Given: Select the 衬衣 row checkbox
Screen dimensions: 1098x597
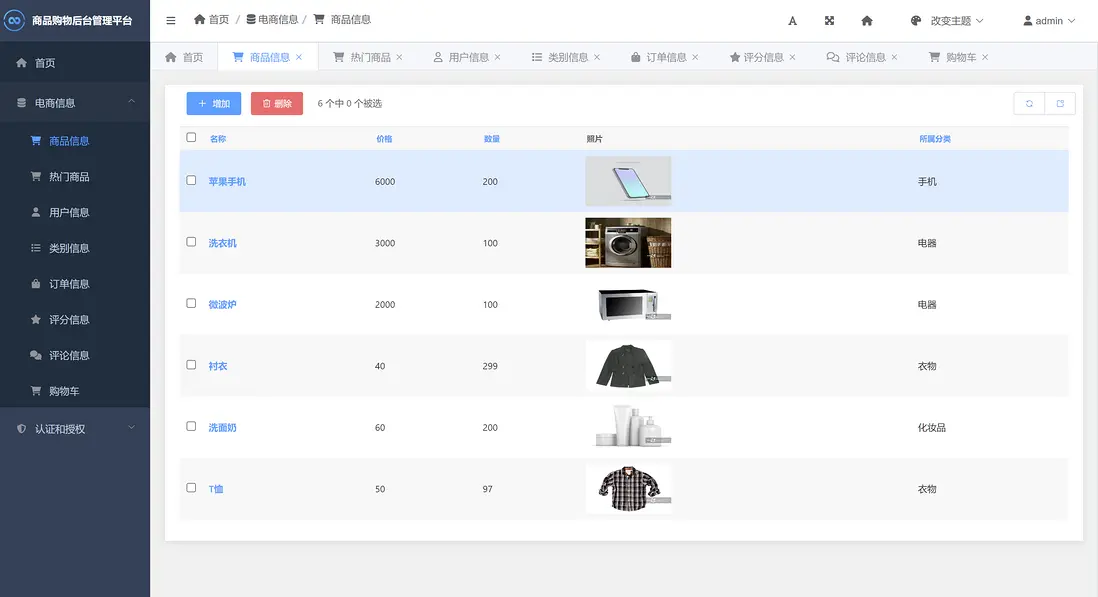Looking at the screenshot, I should tap(192, 365).
